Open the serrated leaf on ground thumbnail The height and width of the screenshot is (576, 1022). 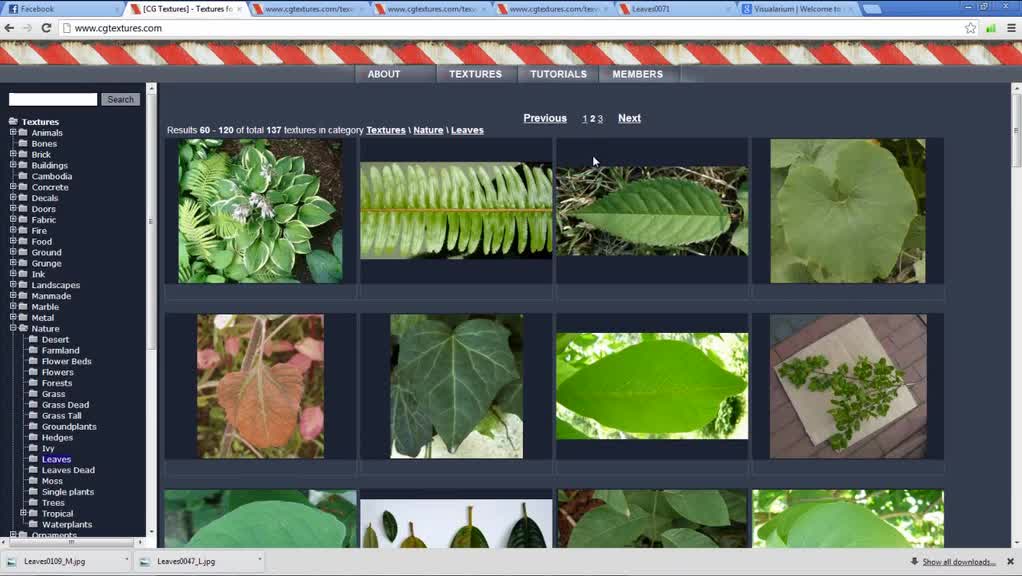(x=652, y=210)
